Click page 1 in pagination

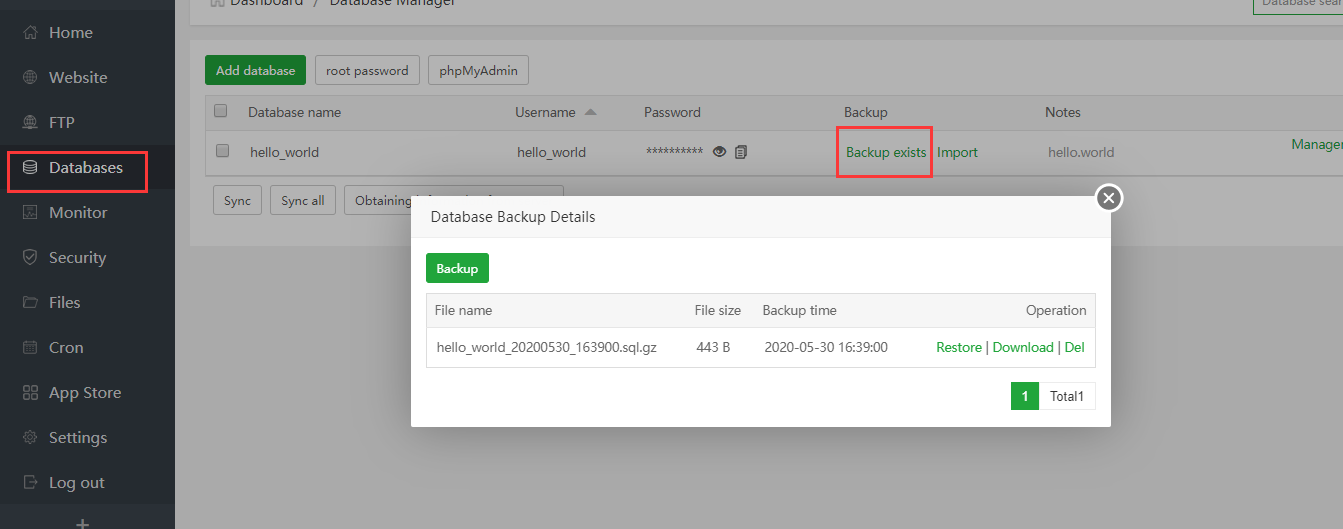(1025, 396)
